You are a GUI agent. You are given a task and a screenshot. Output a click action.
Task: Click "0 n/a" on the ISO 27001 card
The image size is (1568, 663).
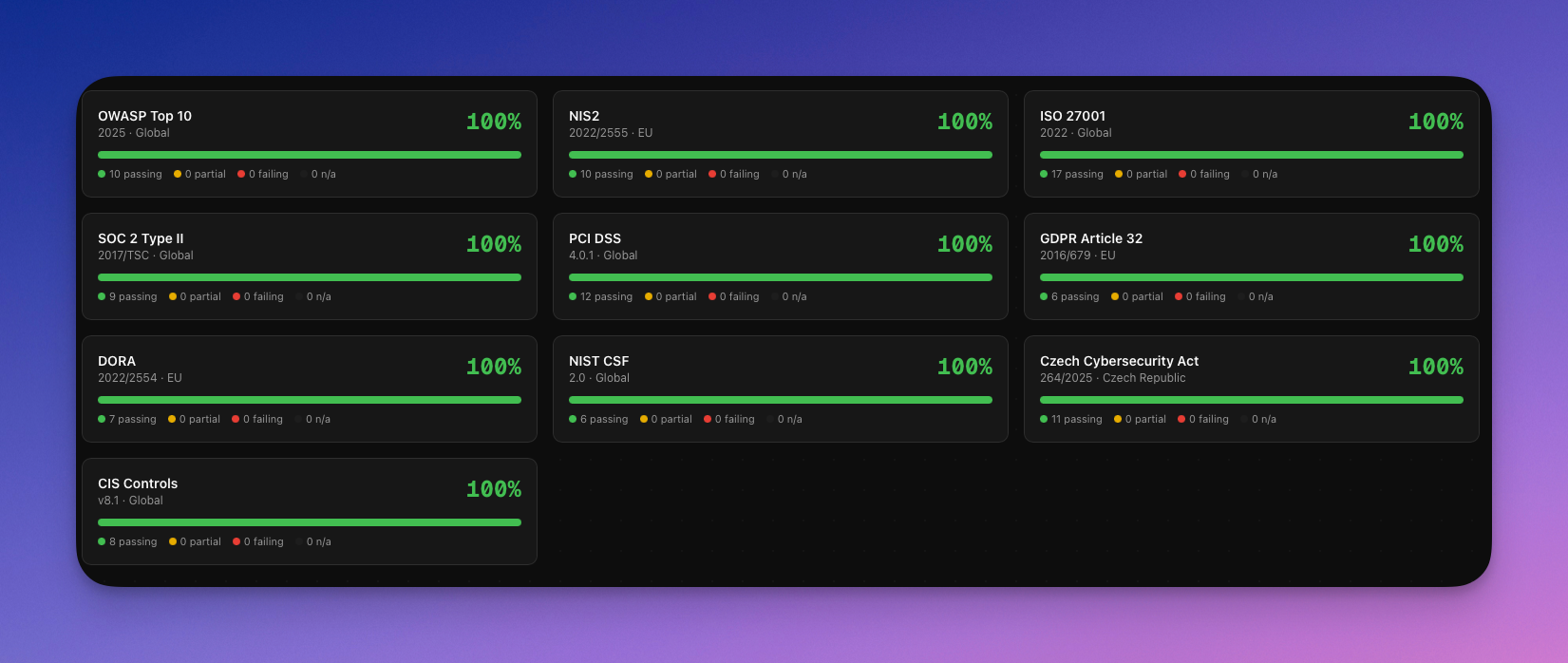click(1259, 174)
